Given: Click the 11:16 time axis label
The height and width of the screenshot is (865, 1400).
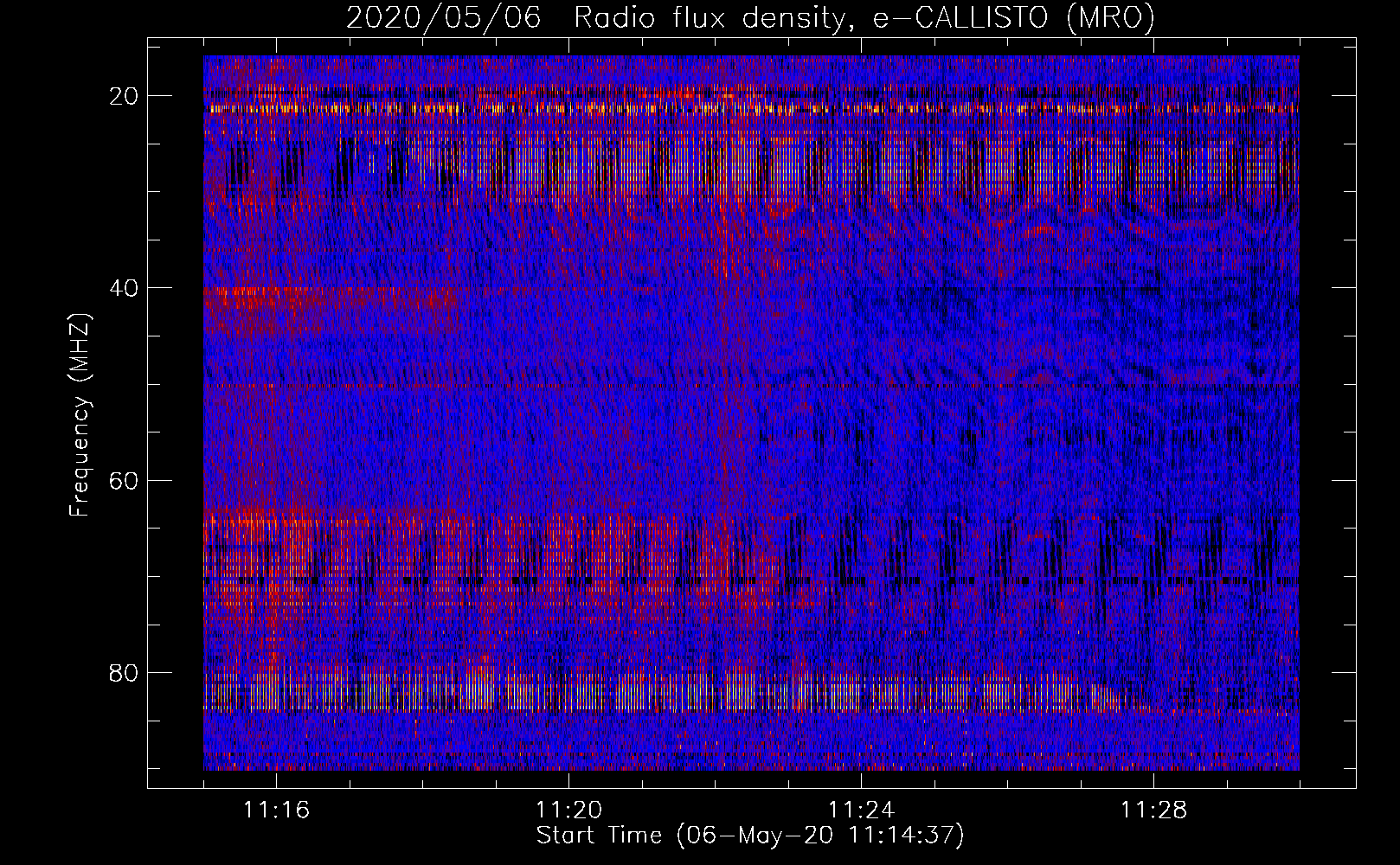Looking at the screenshot, I should point(277,811).
